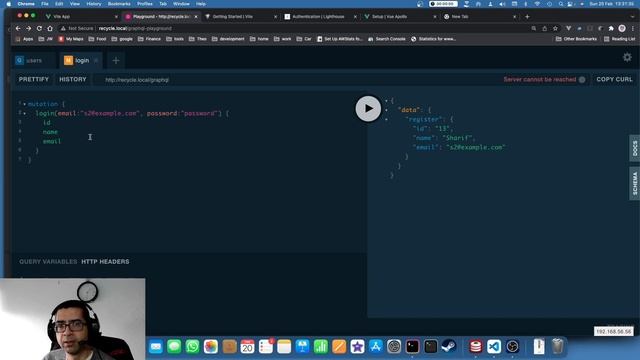
Task: Open App Store from the dock
Action: click(376, 347)
